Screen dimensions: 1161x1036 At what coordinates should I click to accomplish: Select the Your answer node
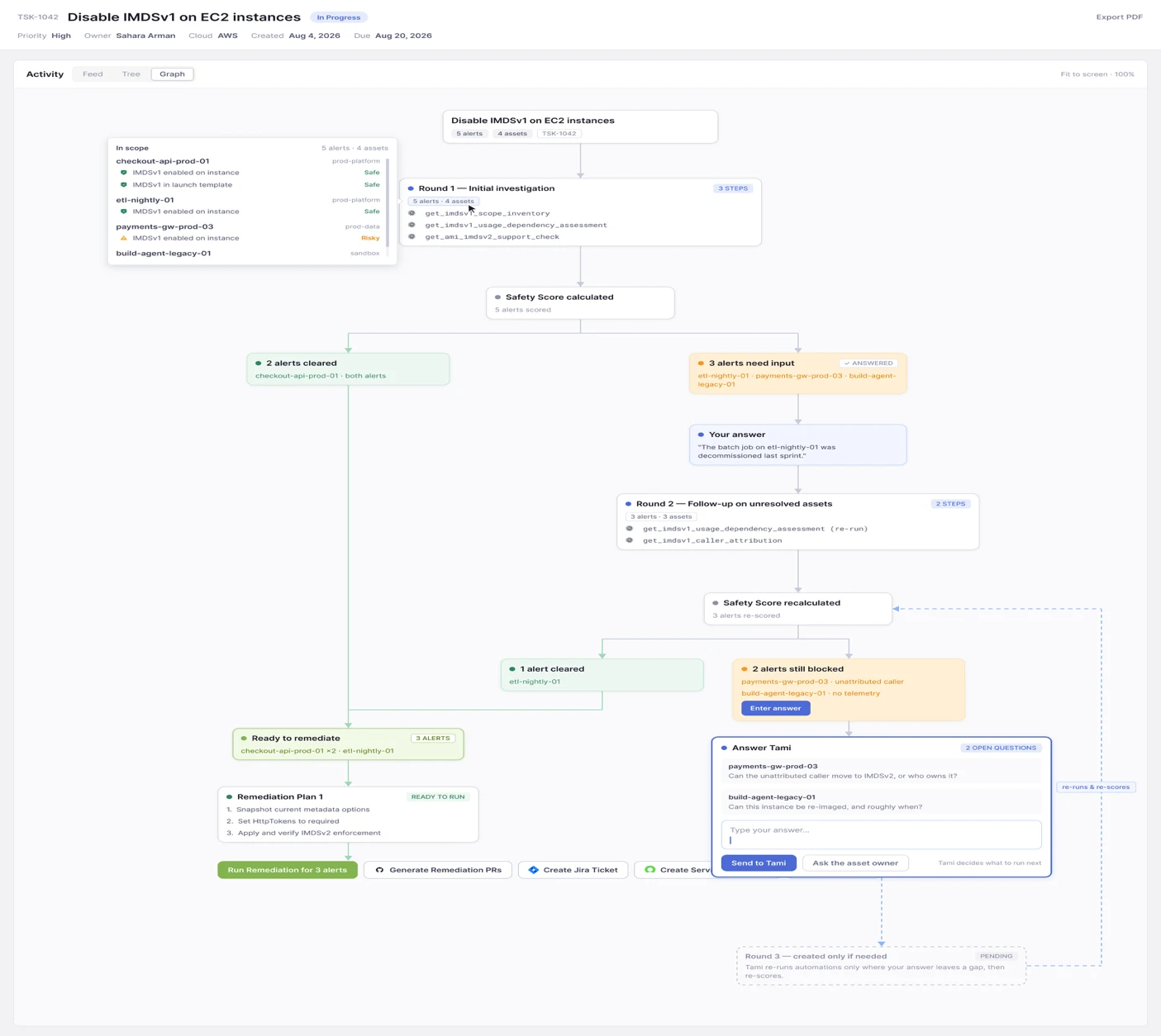[798, 445]
